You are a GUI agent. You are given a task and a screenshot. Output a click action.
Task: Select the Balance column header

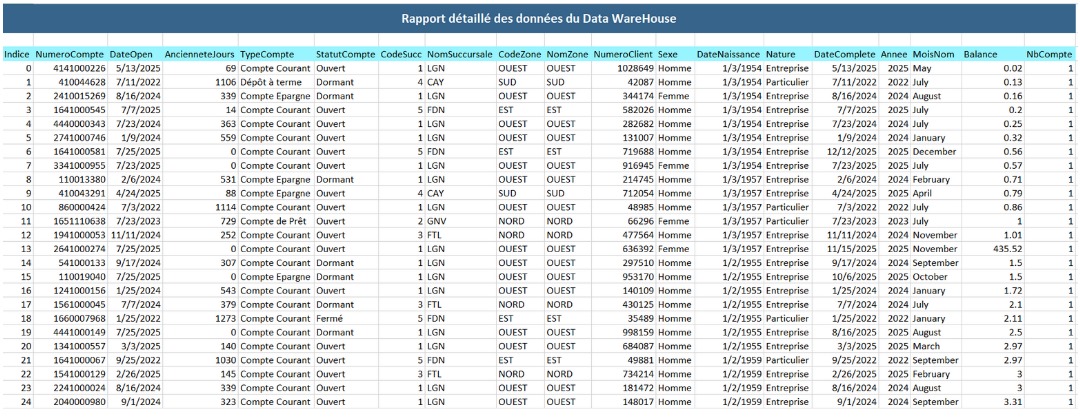[x=983, y=53]
